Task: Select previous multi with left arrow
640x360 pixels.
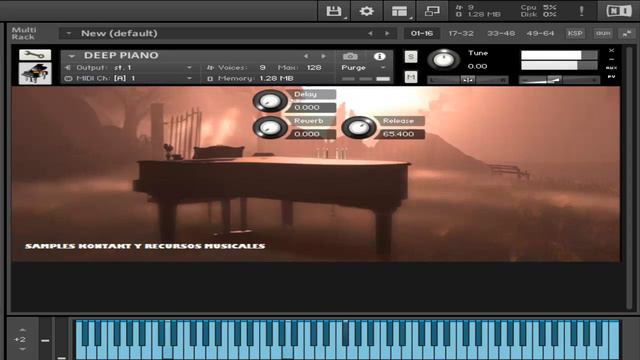Action: pyautogui.click(x=370, y=33)
